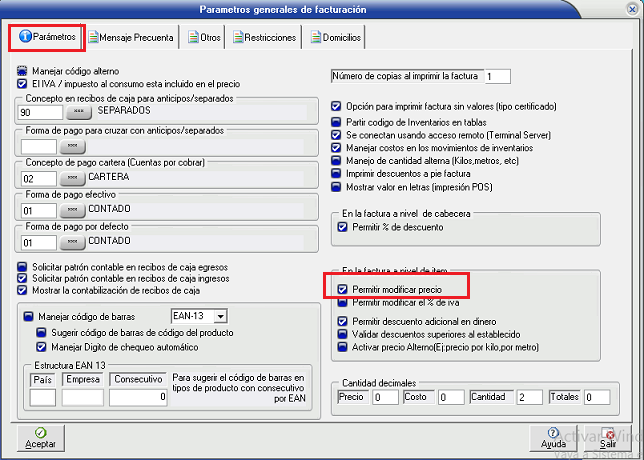Uncheck Permitir % de descuento

[343, 227]
